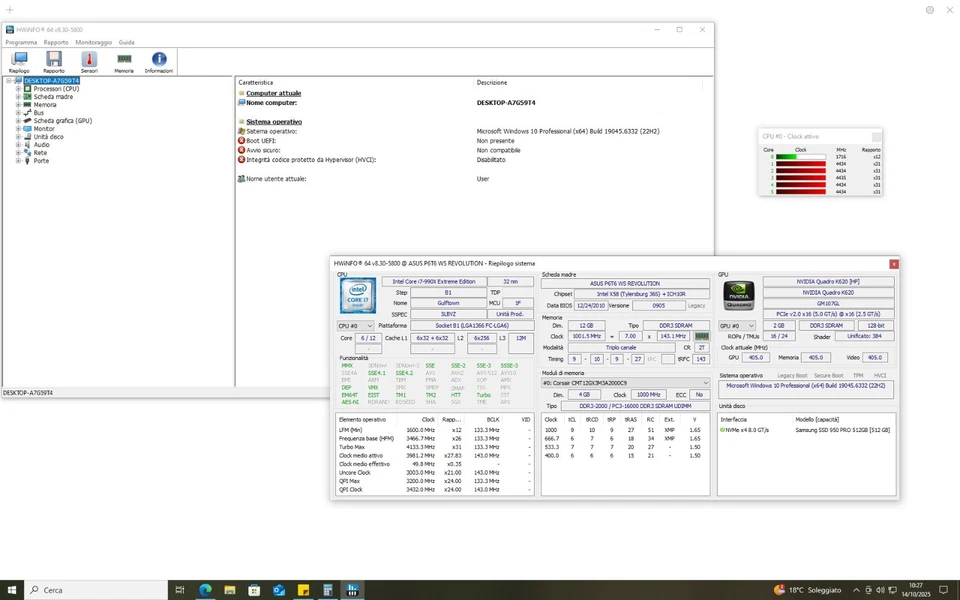
Task: Click the NVIDIA Quadro logo in GPU panel
Action: [739, 296]
